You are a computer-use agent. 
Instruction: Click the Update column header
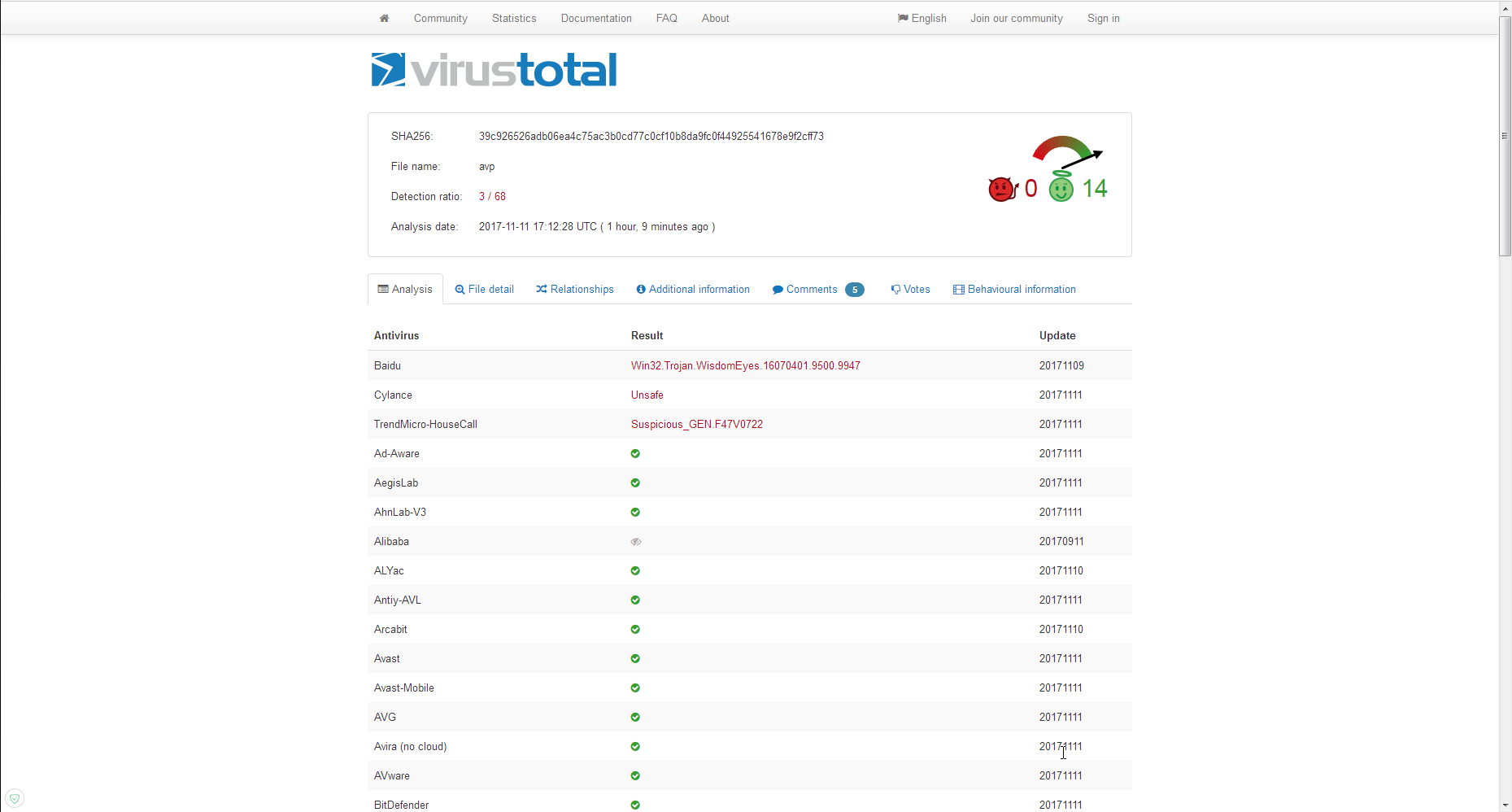click(1057, 336)
